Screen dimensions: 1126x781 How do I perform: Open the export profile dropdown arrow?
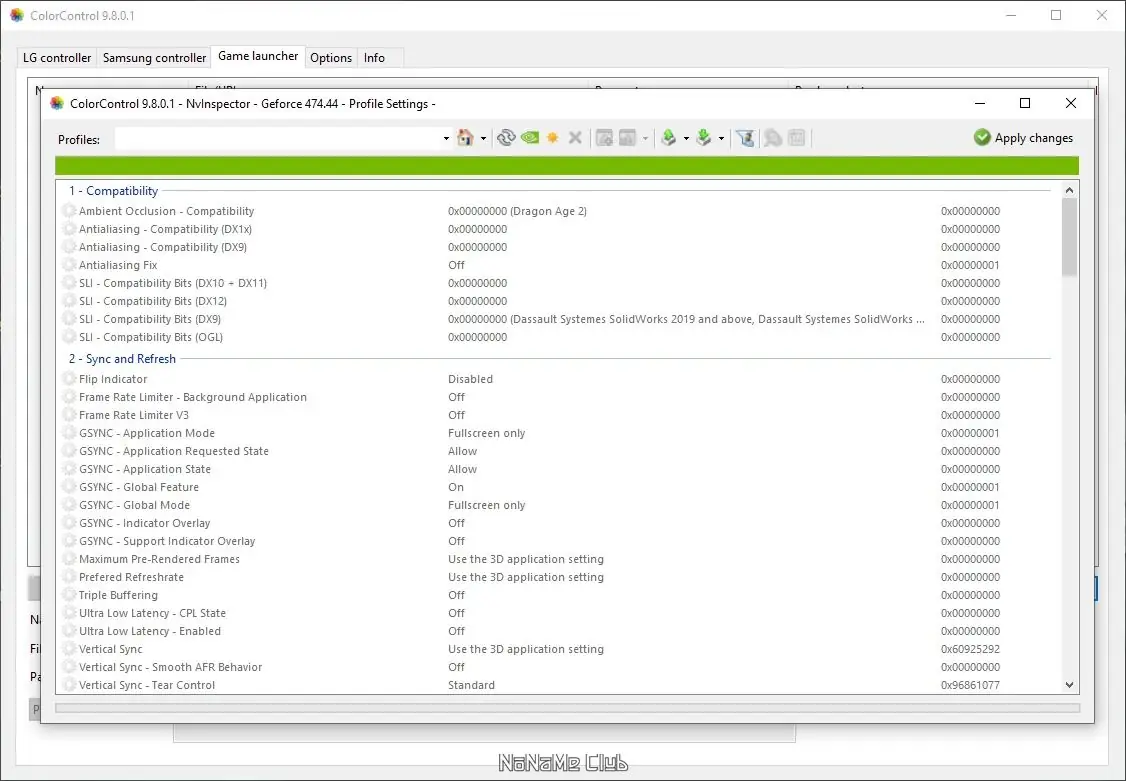click(686, 139)
